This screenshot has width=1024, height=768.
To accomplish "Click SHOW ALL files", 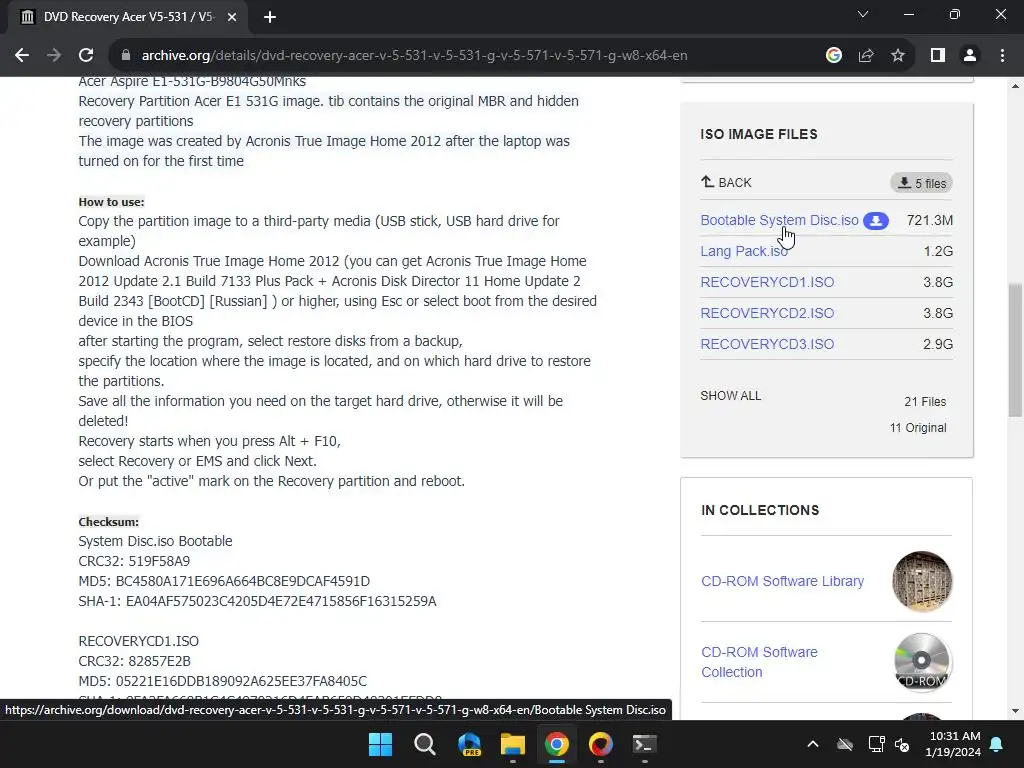I will pos(731,396).
